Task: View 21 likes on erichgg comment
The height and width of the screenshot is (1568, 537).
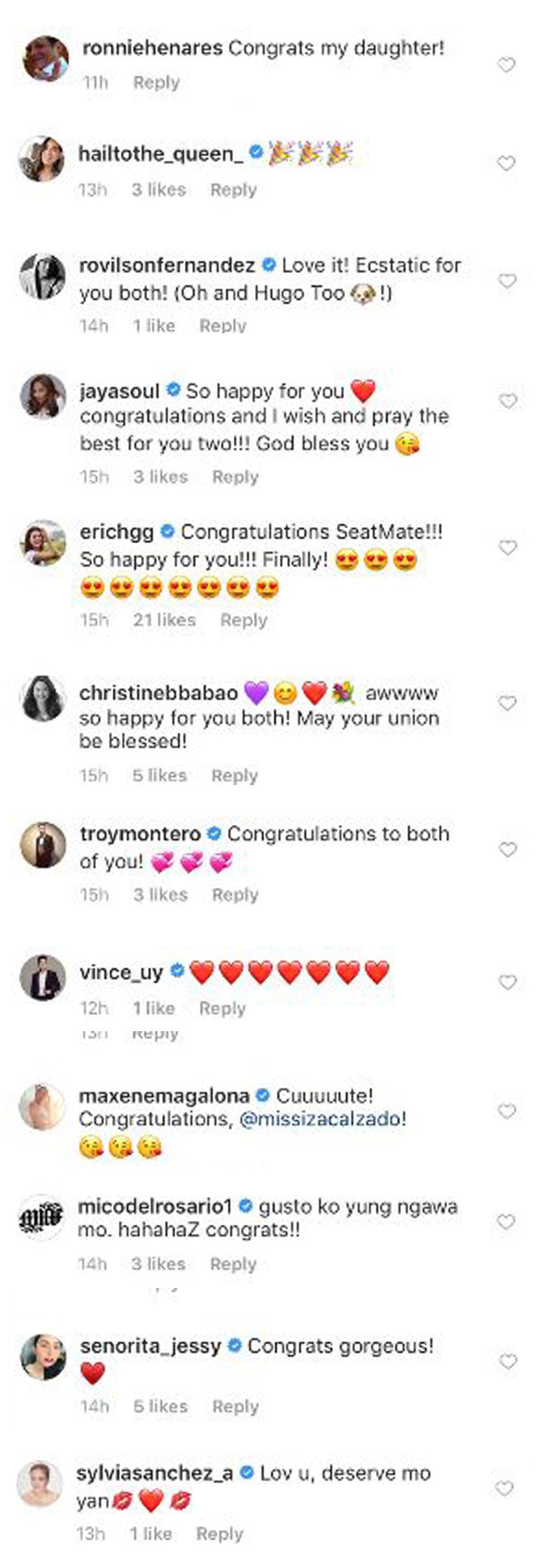Action: click(x=164, y=620)
